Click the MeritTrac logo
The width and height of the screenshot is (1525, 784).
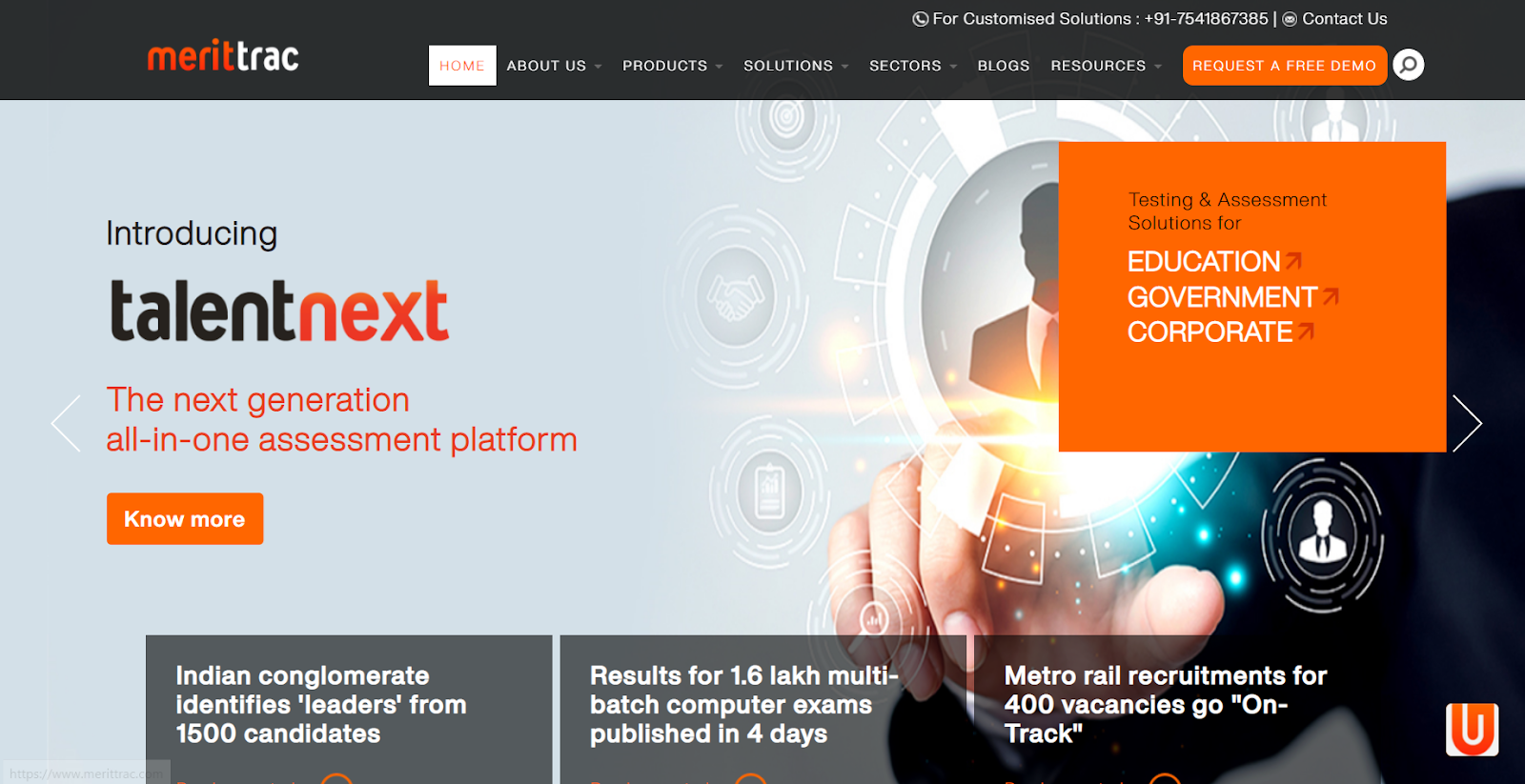click(223, 57)
